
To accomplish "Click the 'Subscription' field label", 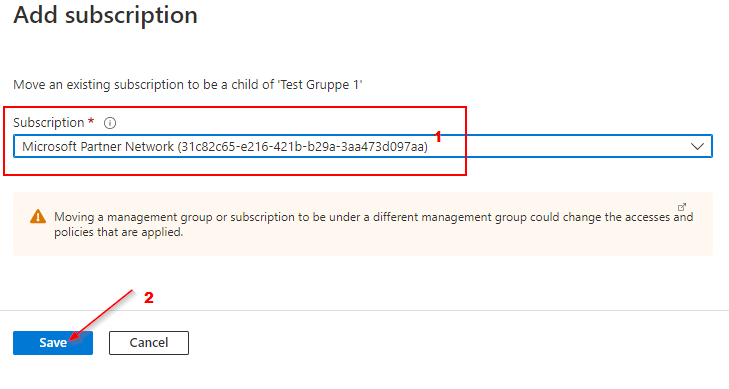I will 49,123.
